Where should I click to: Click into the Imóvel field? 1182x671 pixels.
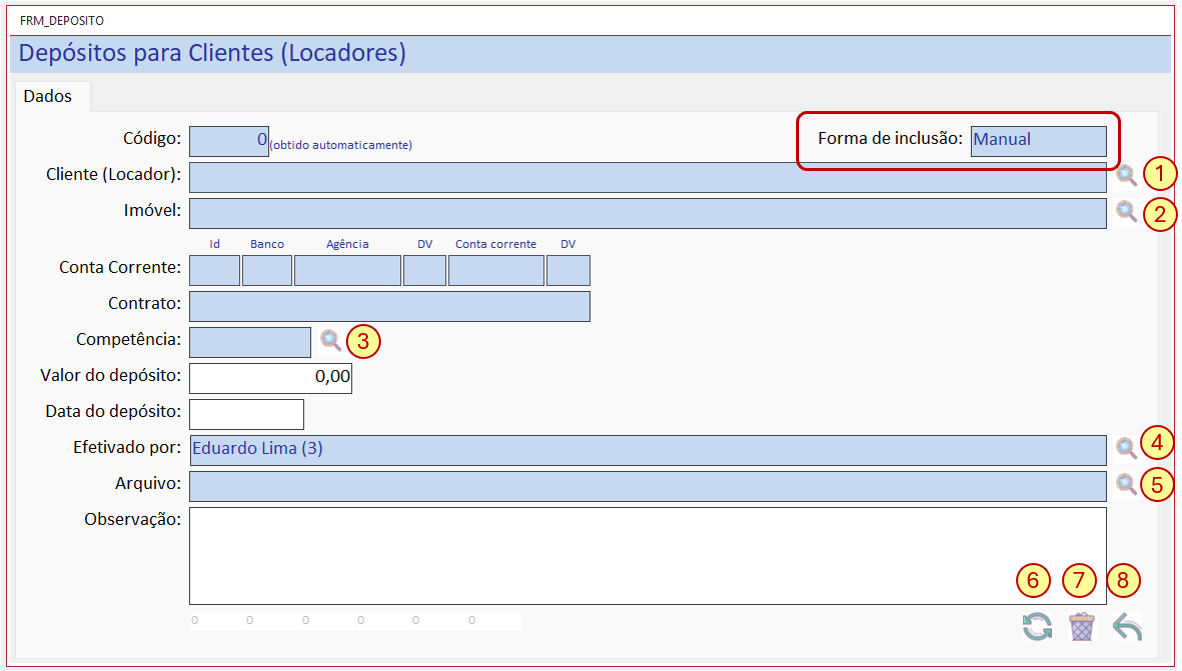pyautogui.click(x=648, y=213)
